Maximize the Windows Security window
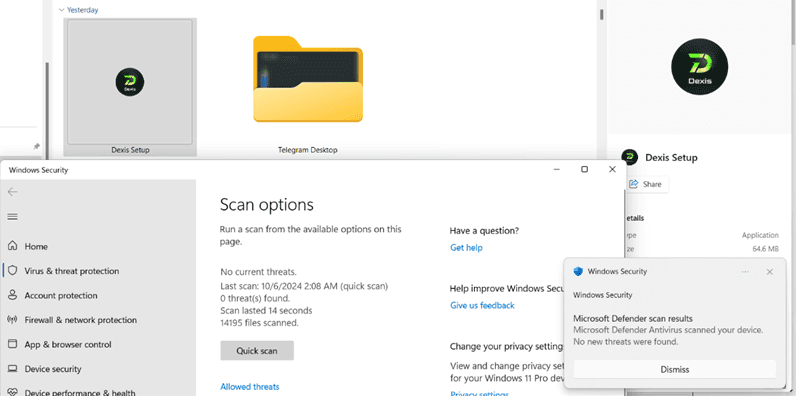The width and height of the screenshot is (796, 396). 584,170
